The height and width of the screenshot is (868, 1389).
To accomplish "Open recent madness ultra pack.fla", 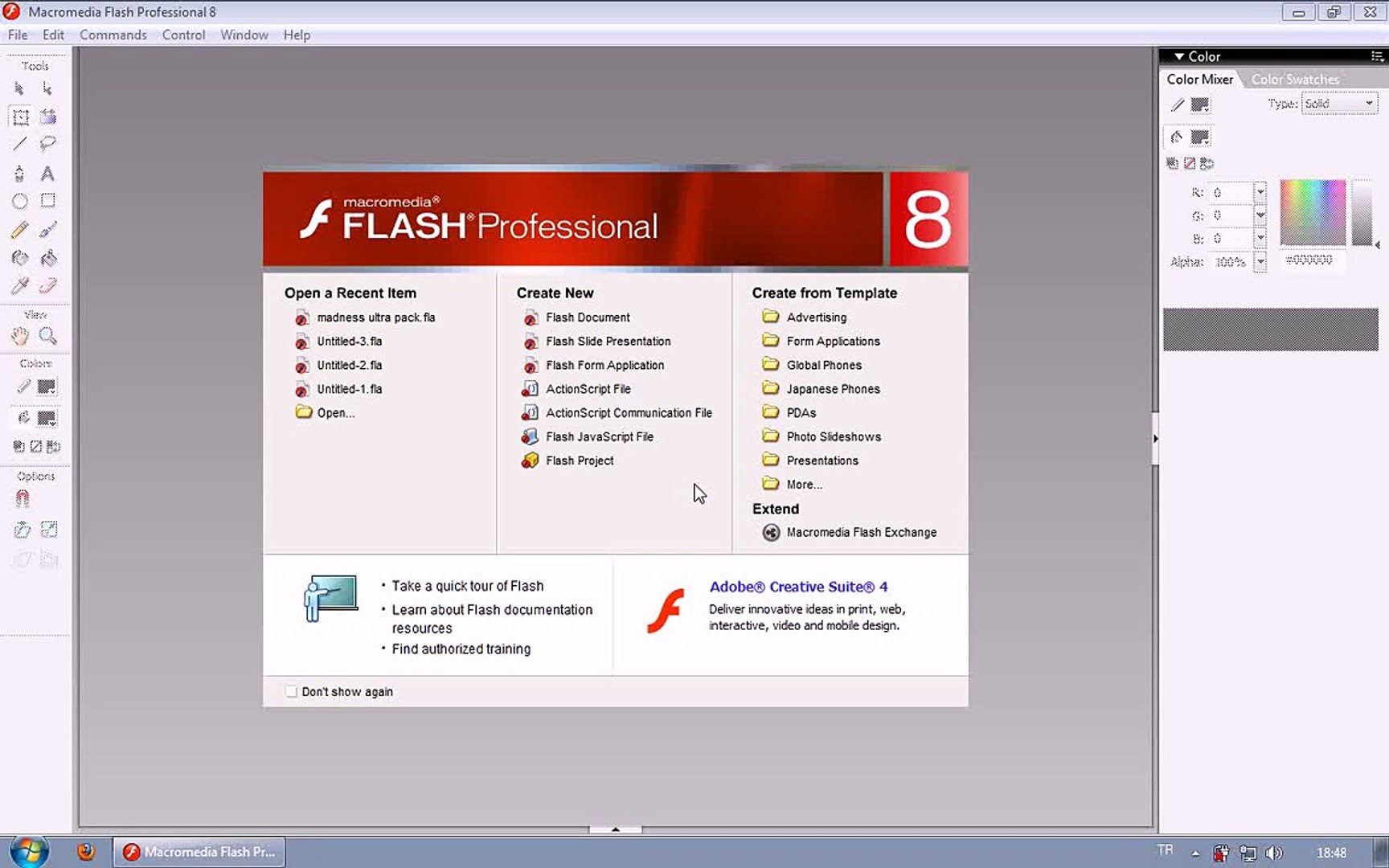I will point(375,317).
